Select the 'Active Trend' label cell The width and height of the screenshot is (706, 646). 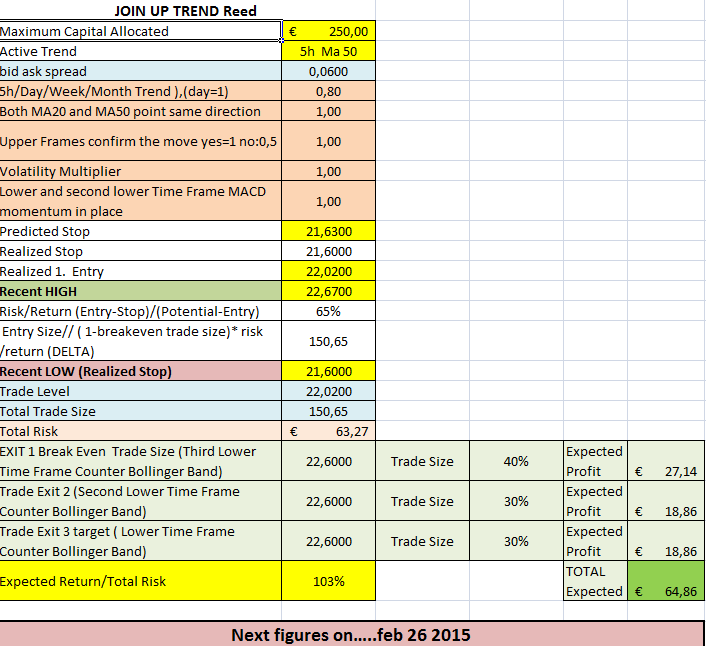click(x=140, y=51)
